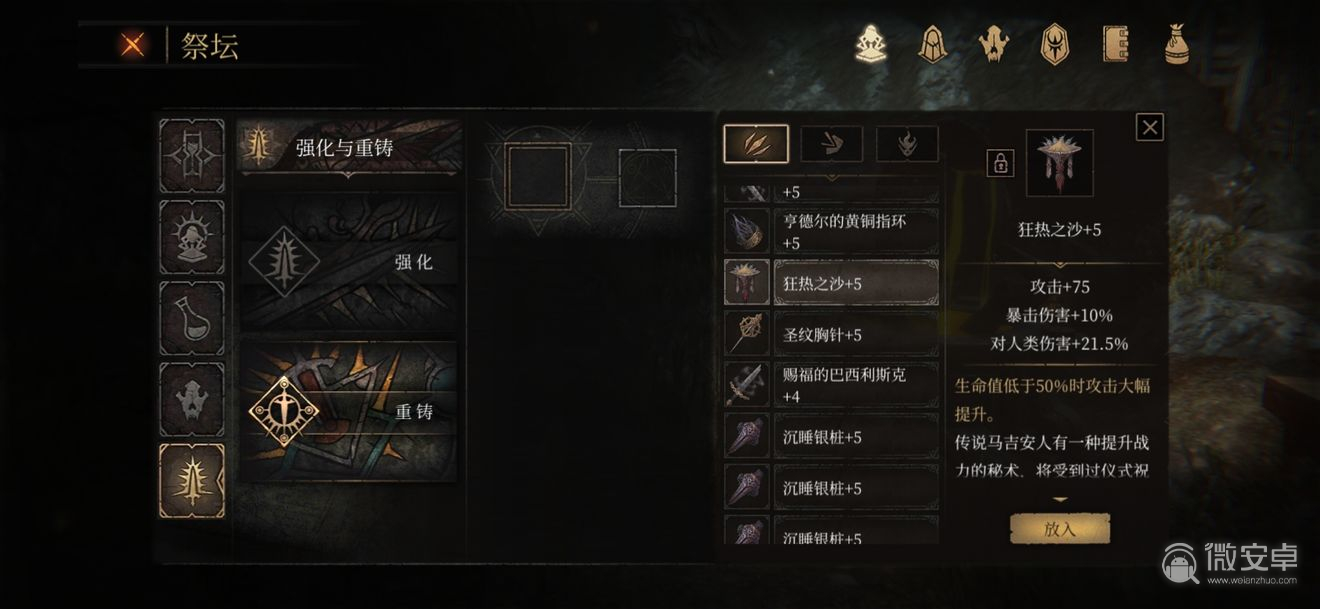Toggle the lock on 狂热之沙+5
The height and width of the screenshot is (609, 1320).
click(x=1000, y=163)
